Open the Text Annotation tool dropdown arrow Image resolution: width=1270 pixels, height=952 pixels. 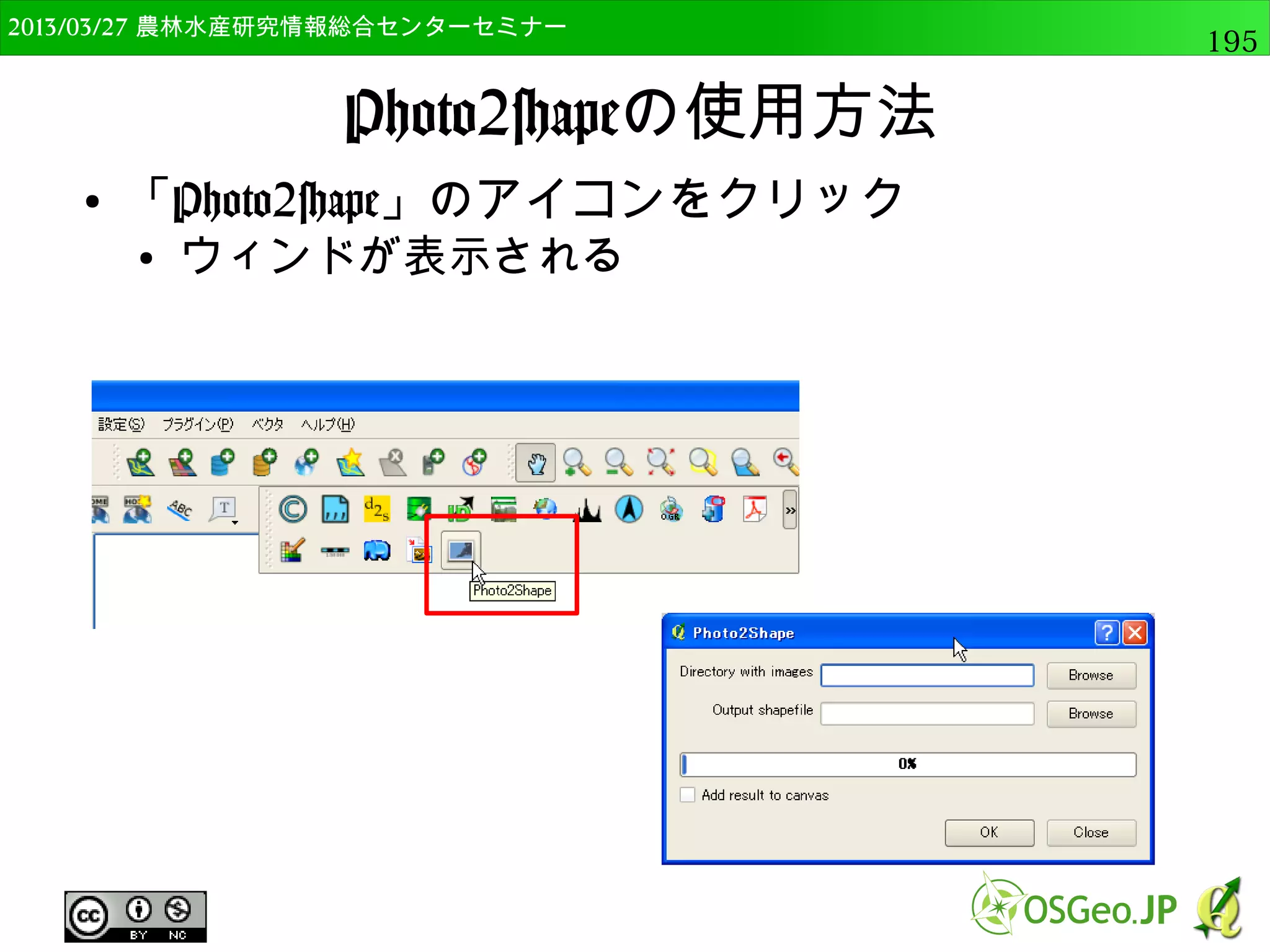coord(235,523)
